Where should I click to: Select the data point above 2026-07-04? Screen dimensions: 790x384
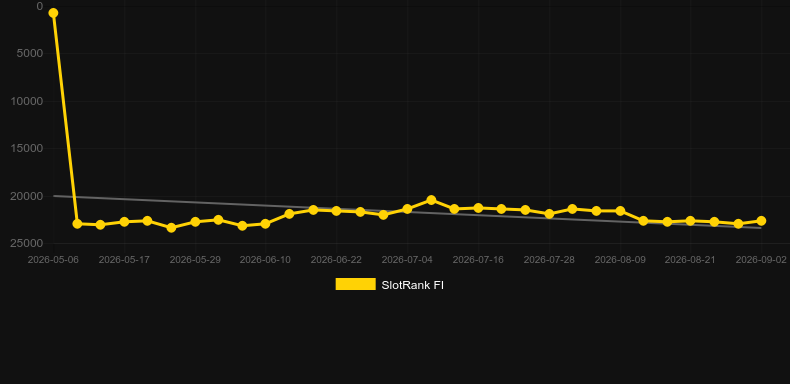[x=407, y=209]
